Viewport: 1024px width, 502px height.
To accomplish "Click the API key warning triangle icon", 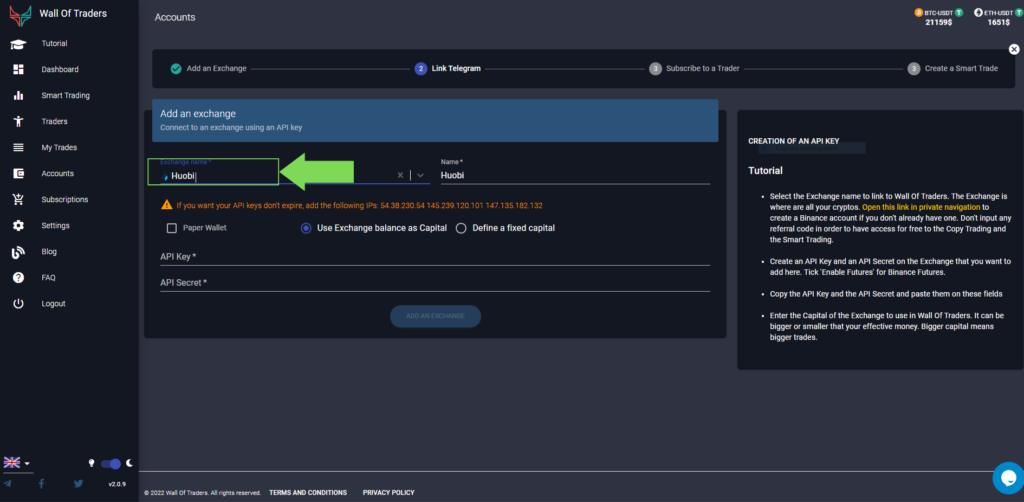I will pos(167,205).
